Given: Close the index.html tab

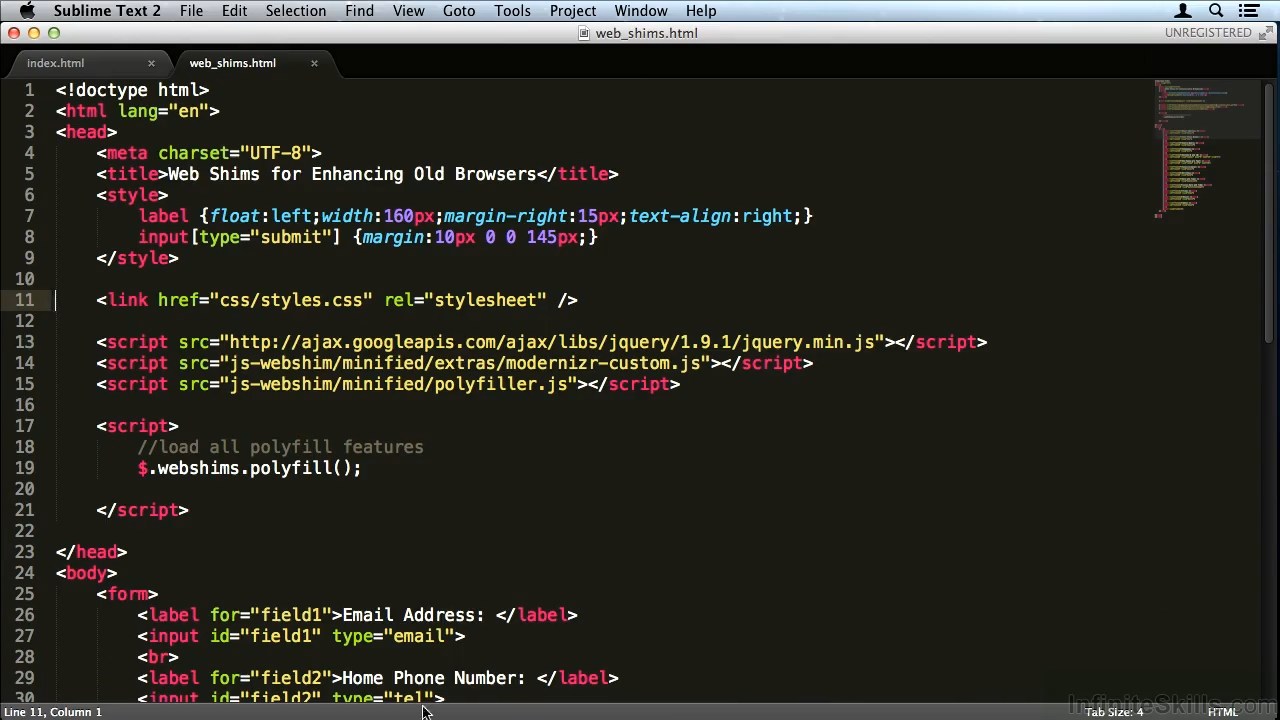Looking at the screenshot, I should pyautogui.click(x=151, y=63).
